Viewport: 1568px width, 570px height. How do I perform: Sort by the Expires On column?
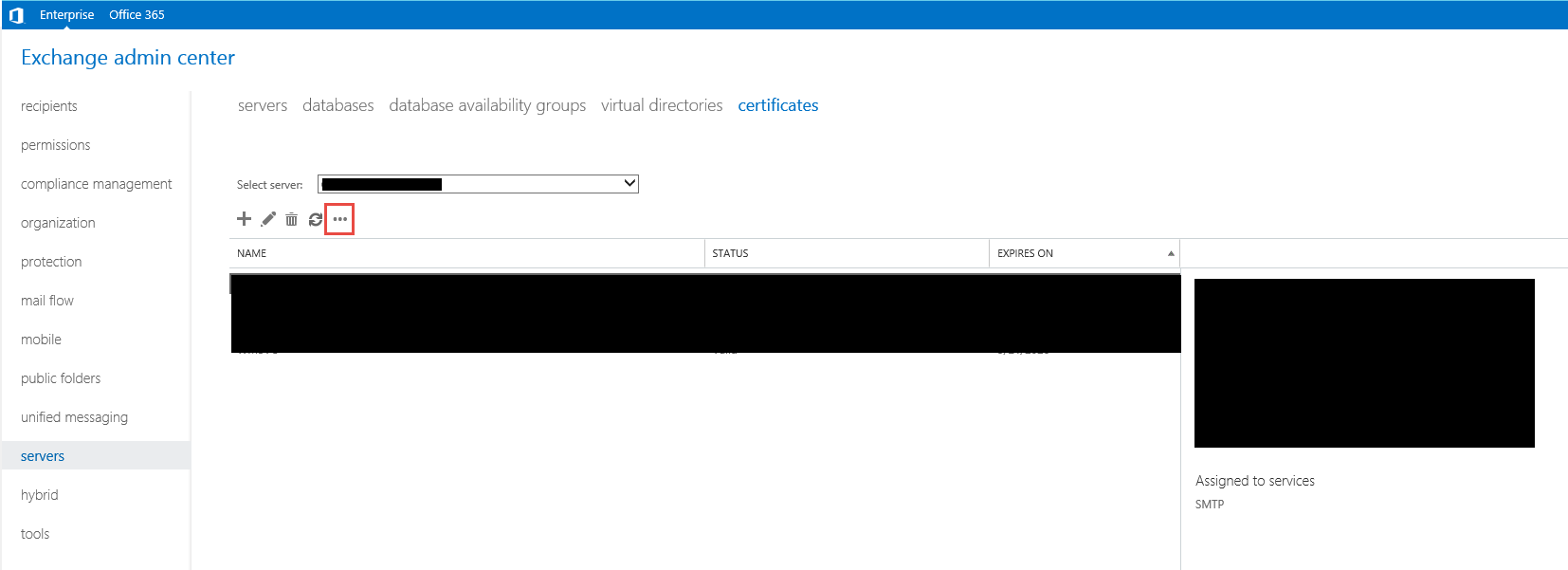[x=1085, y=253]
